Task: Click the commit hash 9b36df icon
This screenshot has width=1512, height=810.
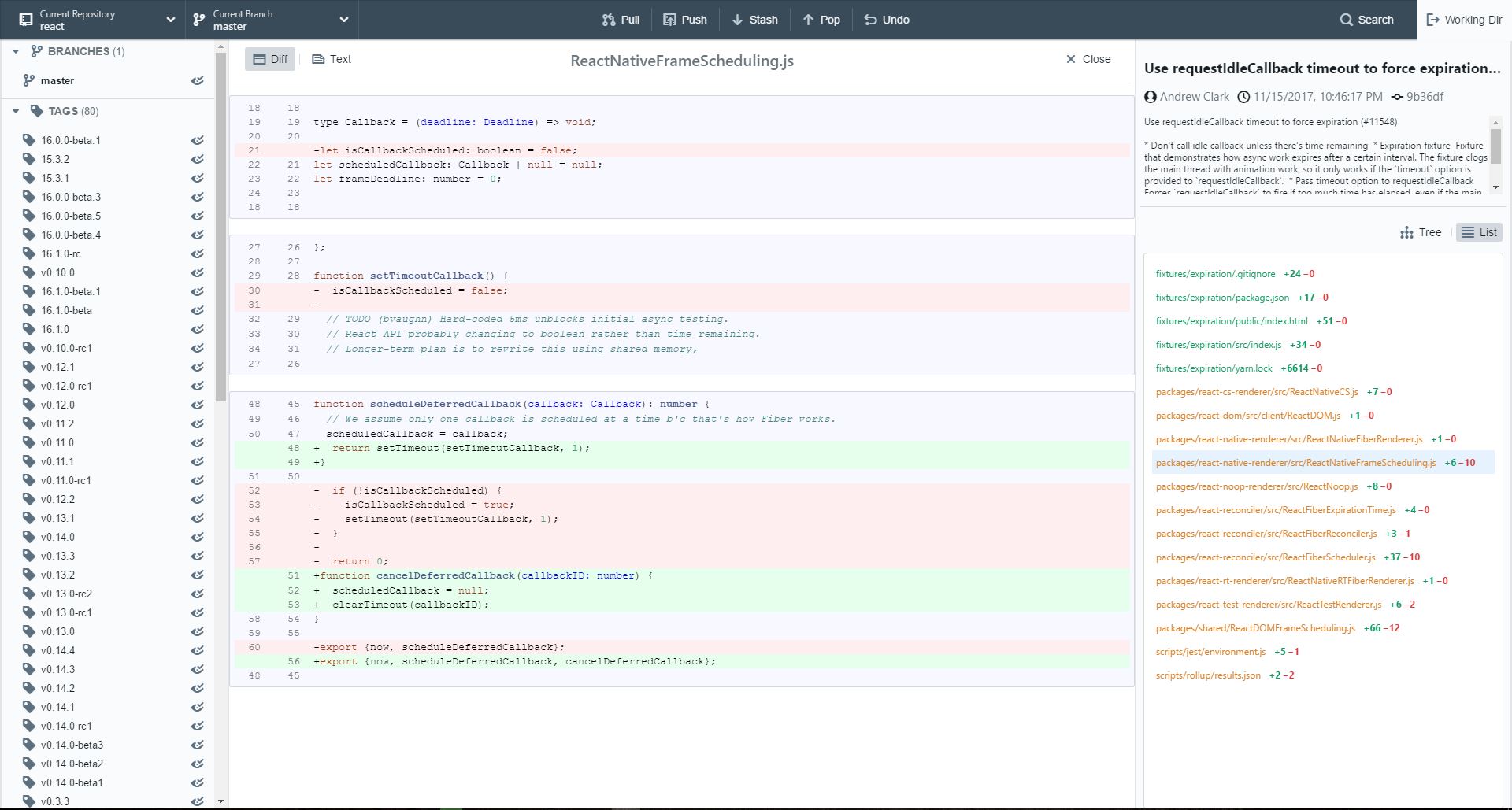Action: 1397,97
